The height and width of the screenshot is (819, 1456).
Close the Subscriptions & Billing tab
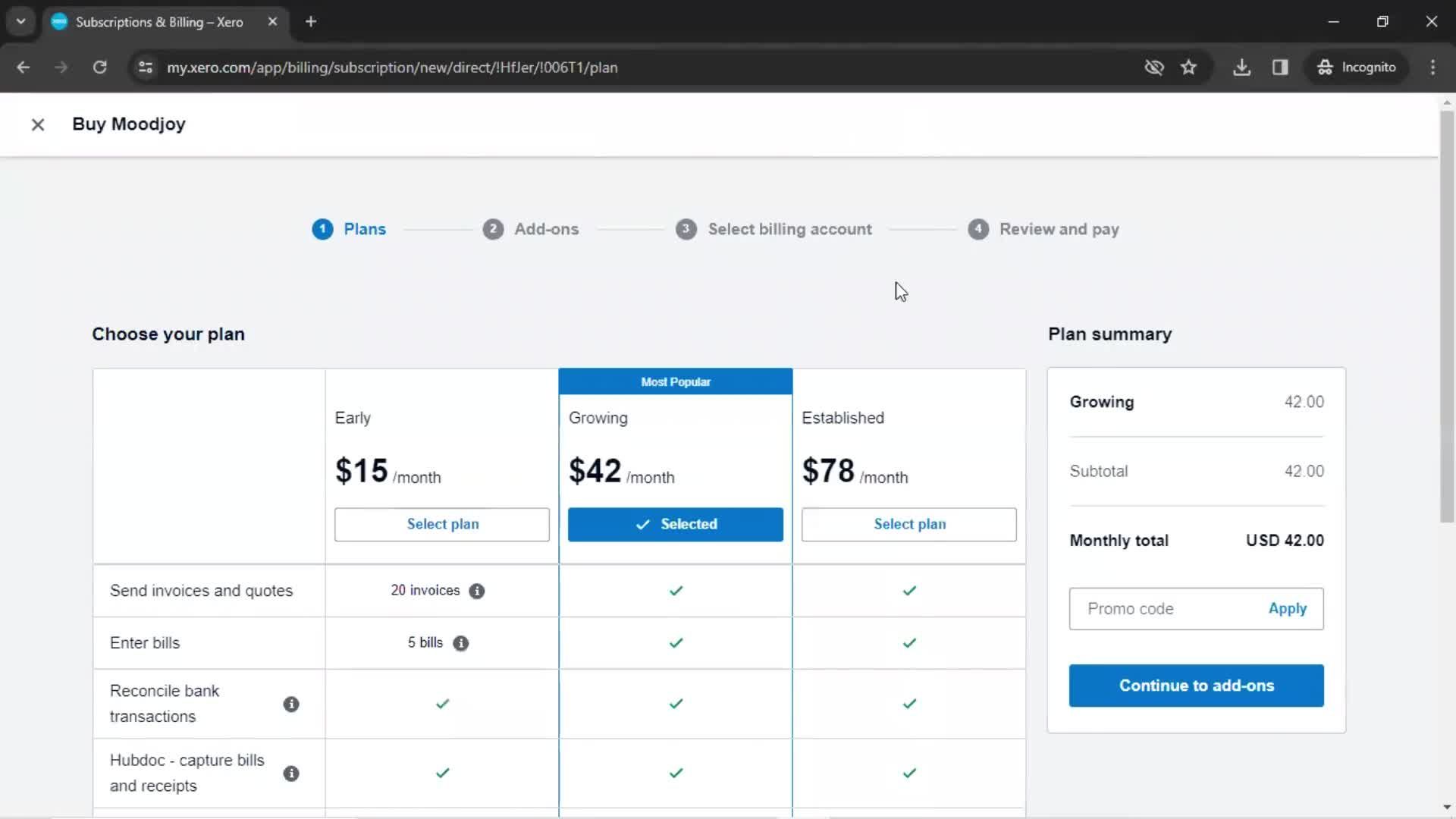[272, 21]
